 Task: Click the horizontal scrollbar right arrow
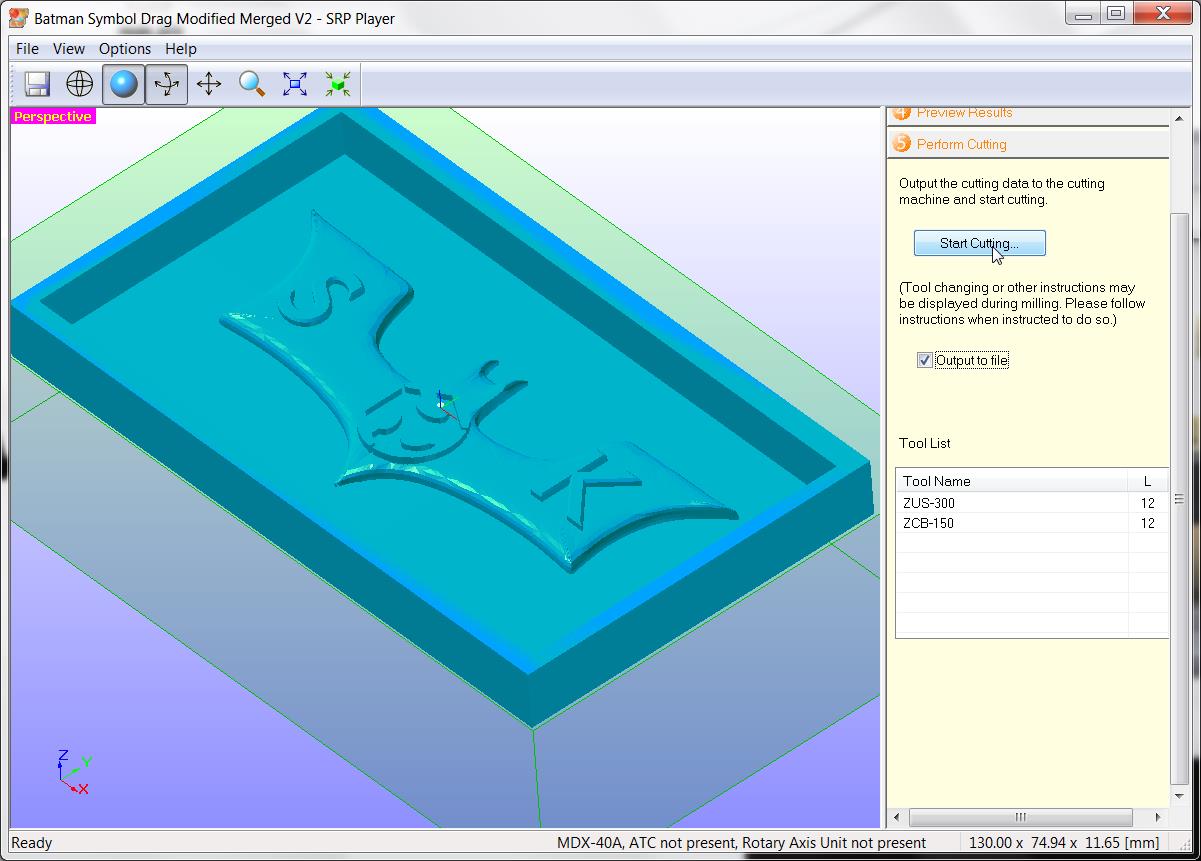1158,817
